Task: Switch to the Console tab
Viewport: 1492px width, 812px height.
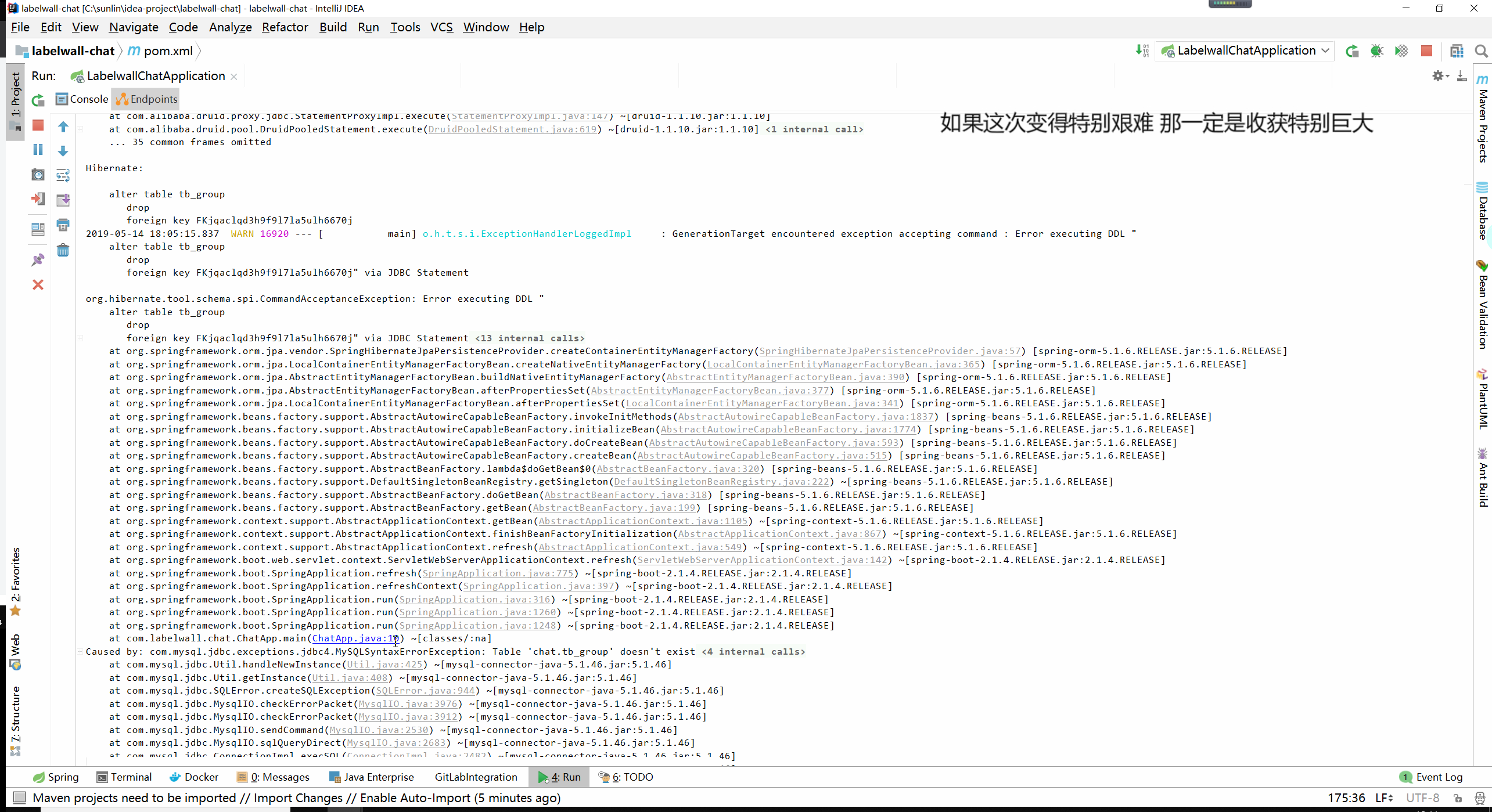Action: [82, 99]
